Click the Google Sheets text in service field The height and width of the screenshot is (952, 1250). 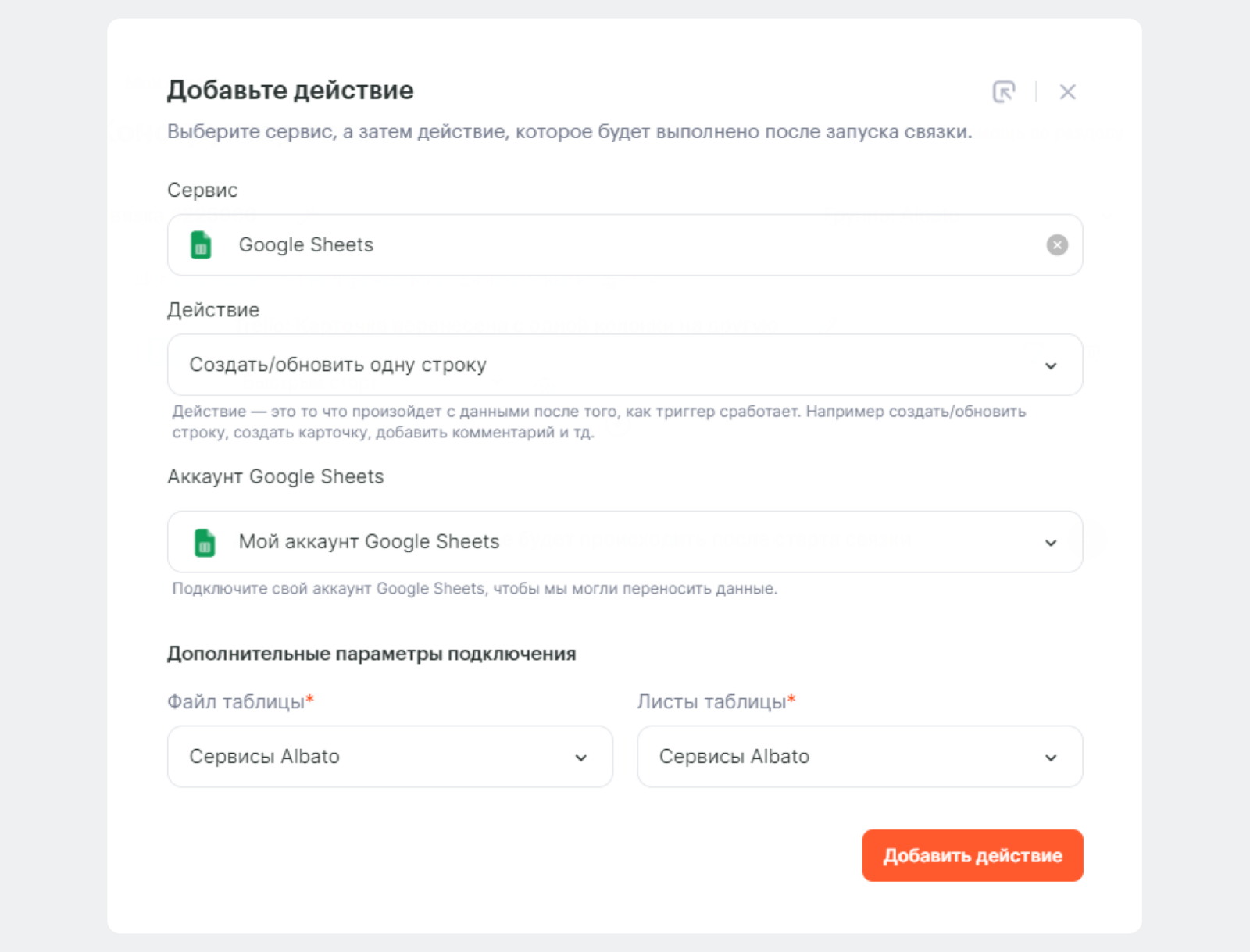305,245
